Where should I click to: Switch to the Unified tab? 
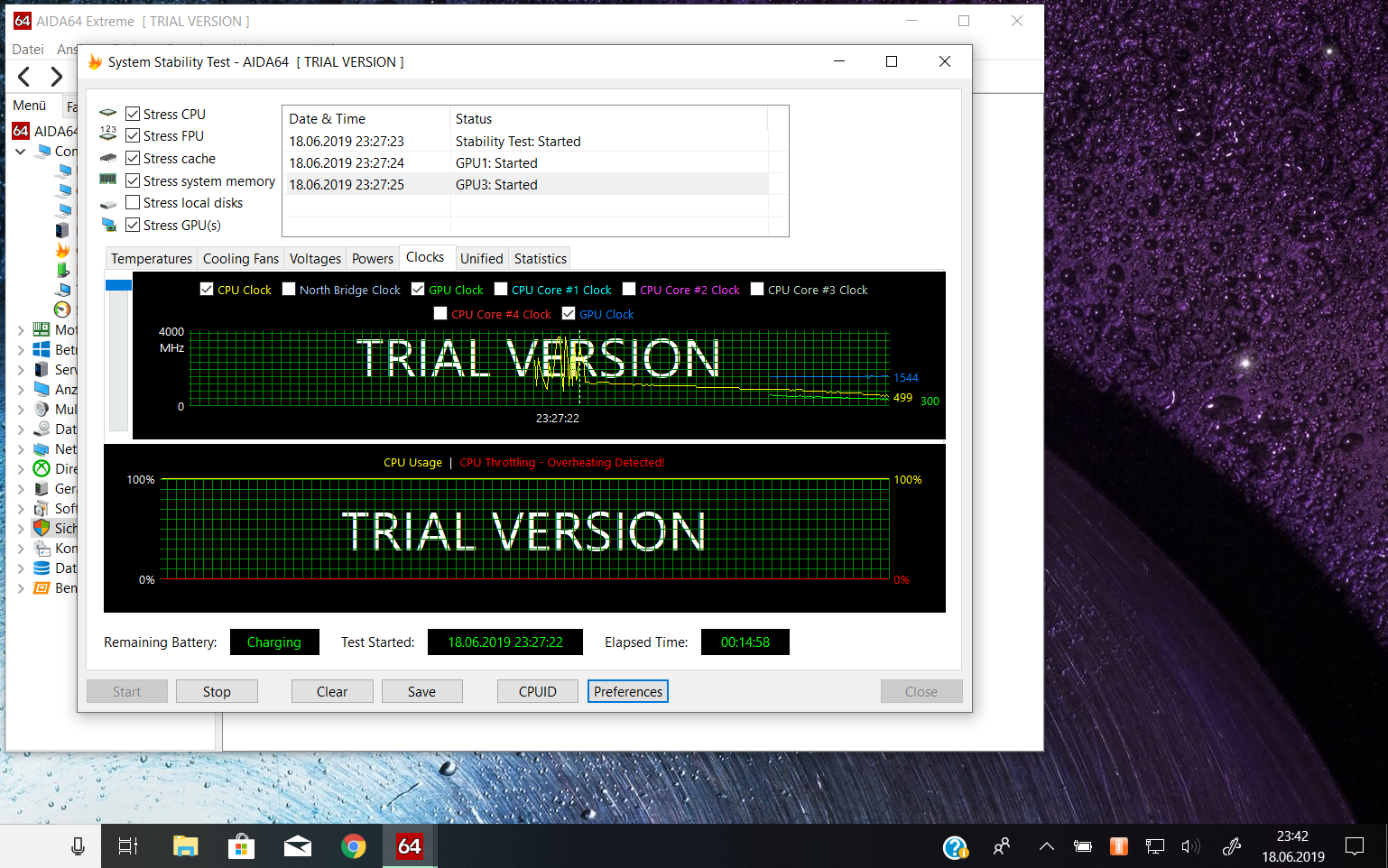[482, 258]
